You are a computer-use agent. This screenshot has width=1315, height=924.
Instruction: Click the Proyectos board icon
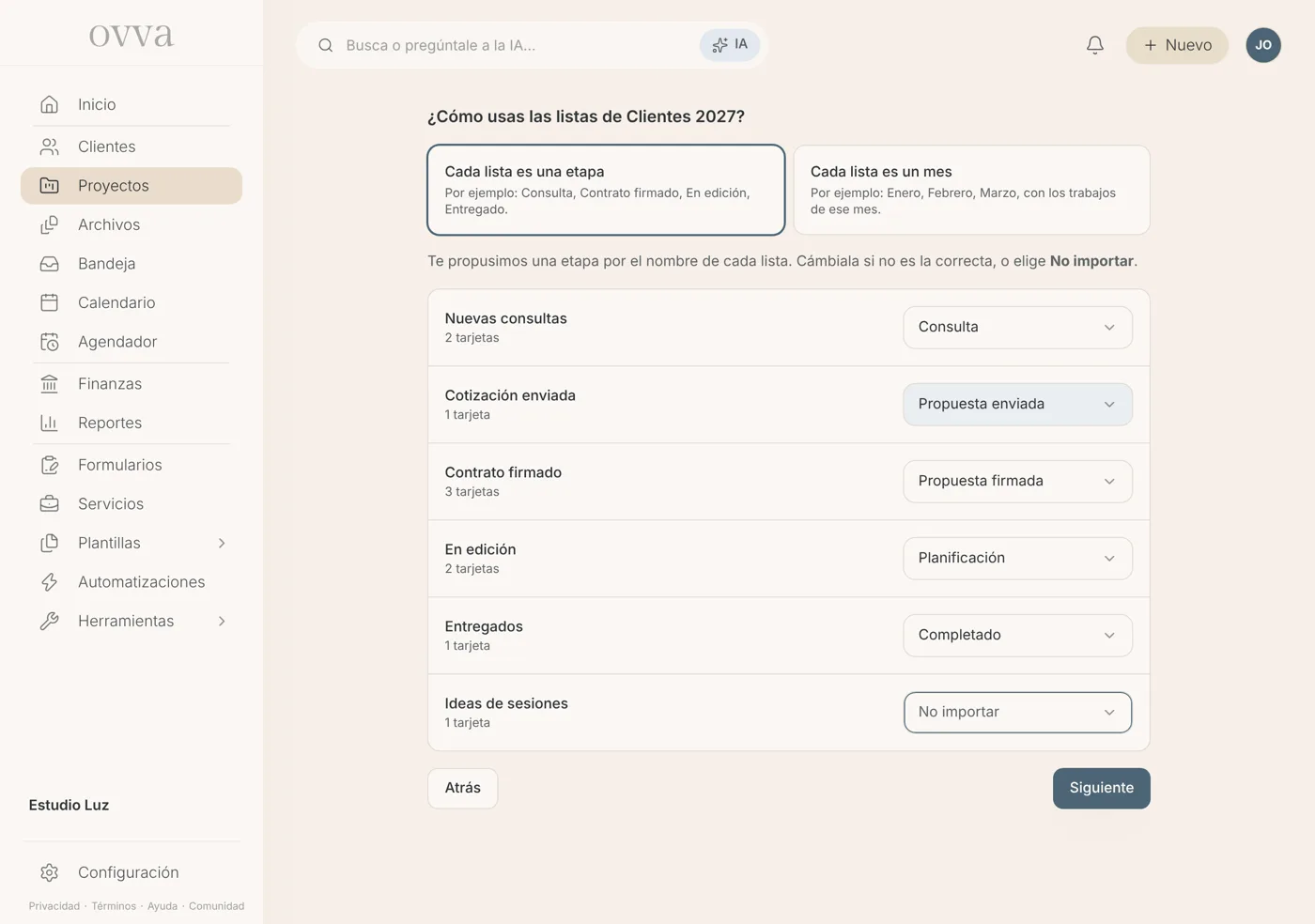point(50,186)
